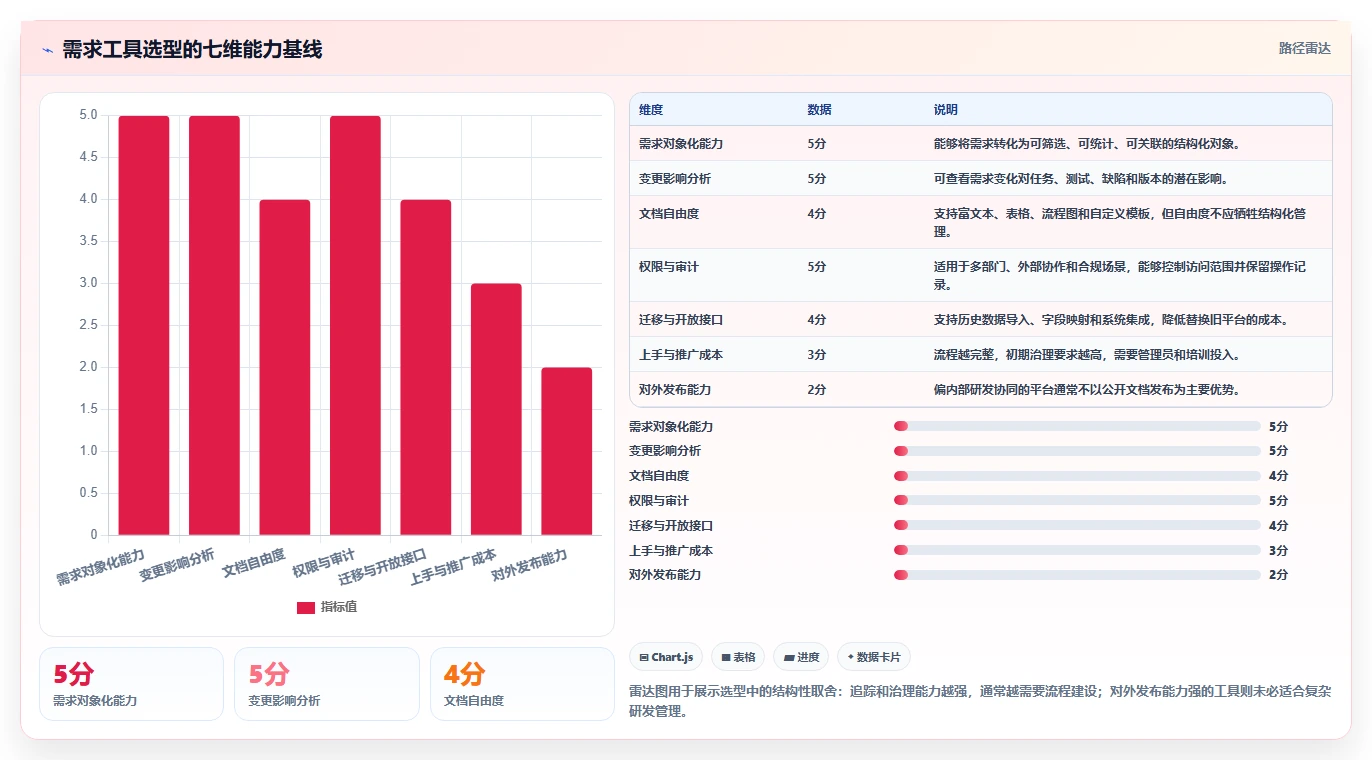Screen dimensions: 1372x760
Task: Click the 权限与审计 bar in the chart
Action: 355,325
